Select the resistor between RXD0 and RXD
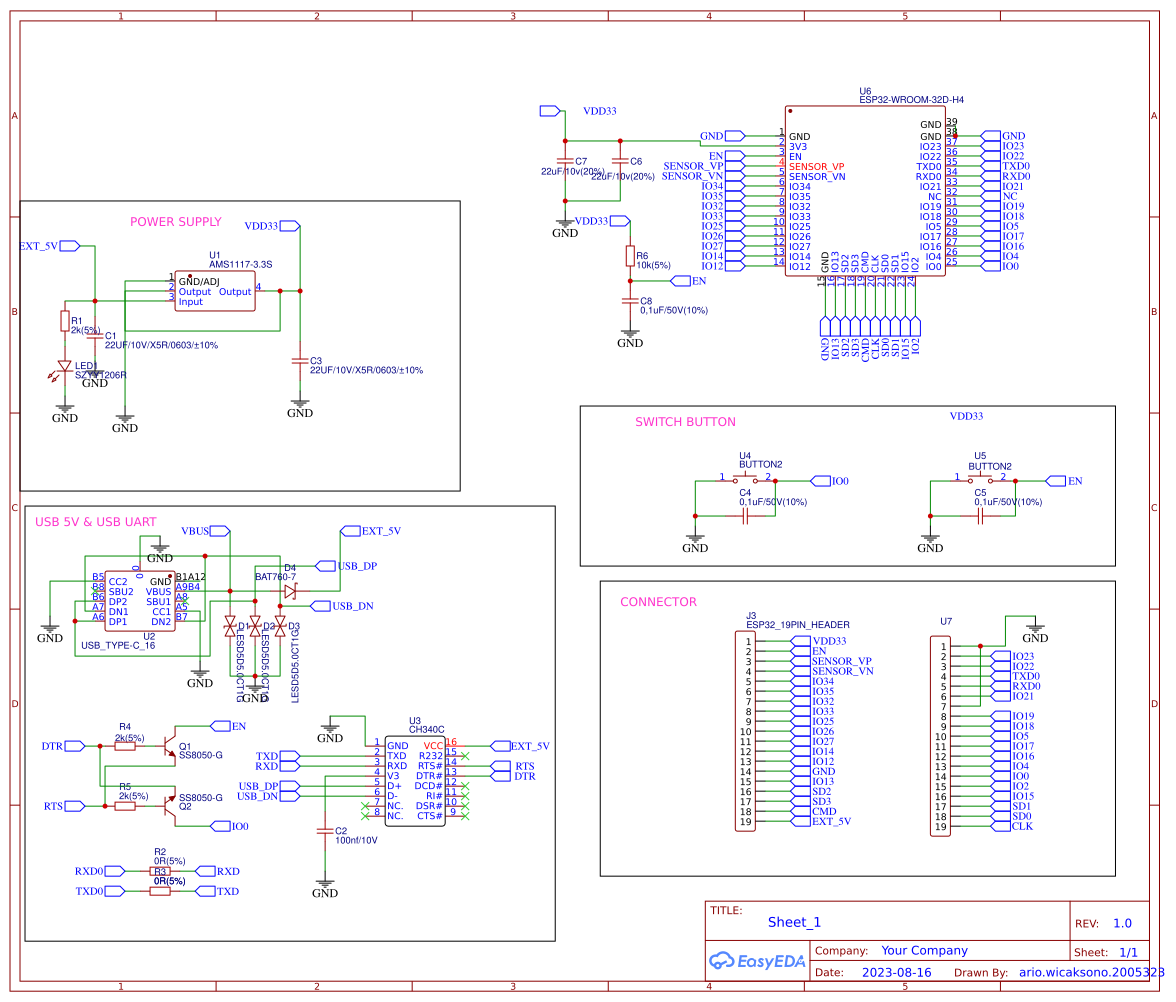Image resolution: width=1176 pixels, height=1002 pixels. click(160, 872)
